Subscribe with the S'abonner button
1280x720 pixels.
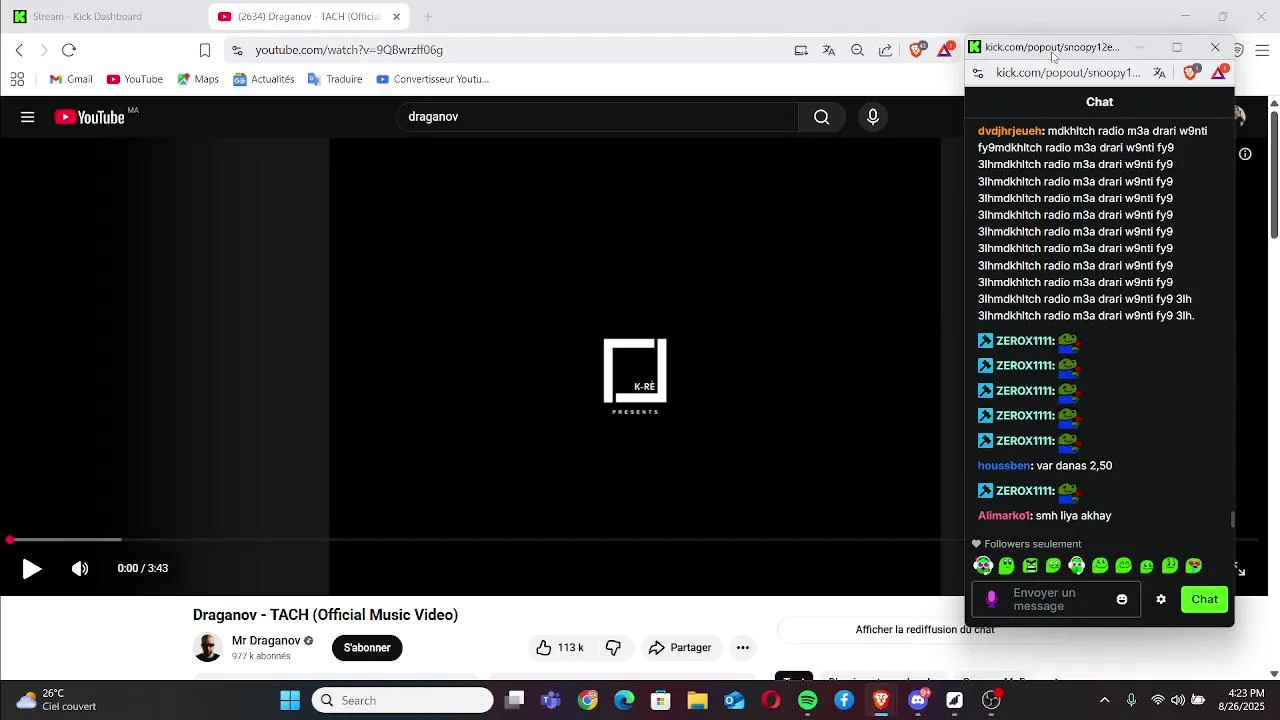click(x=367, y=648)
